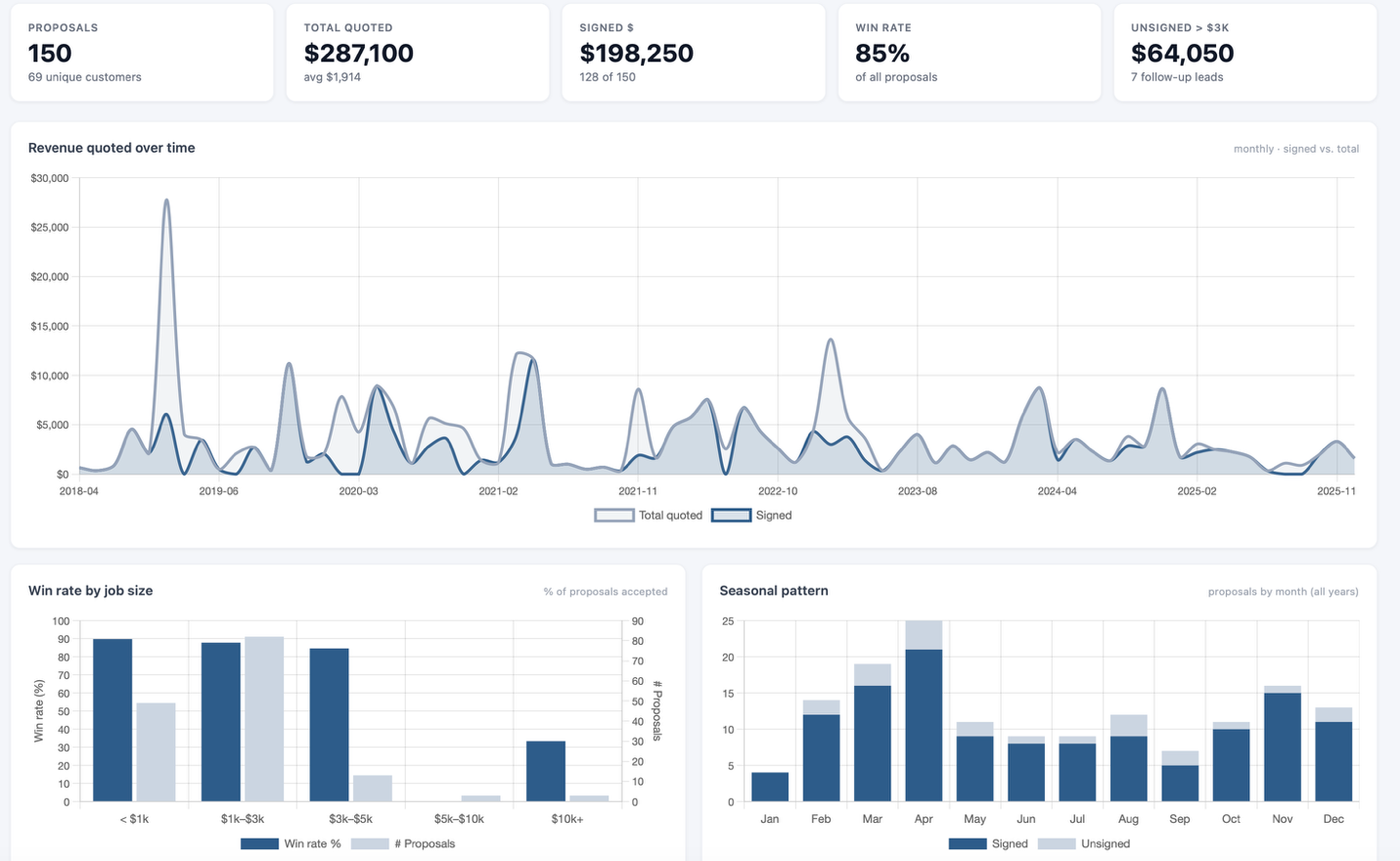Hide the Win rate % legend item
This screenshot has height=861, width=1400.
click(291, 843)
